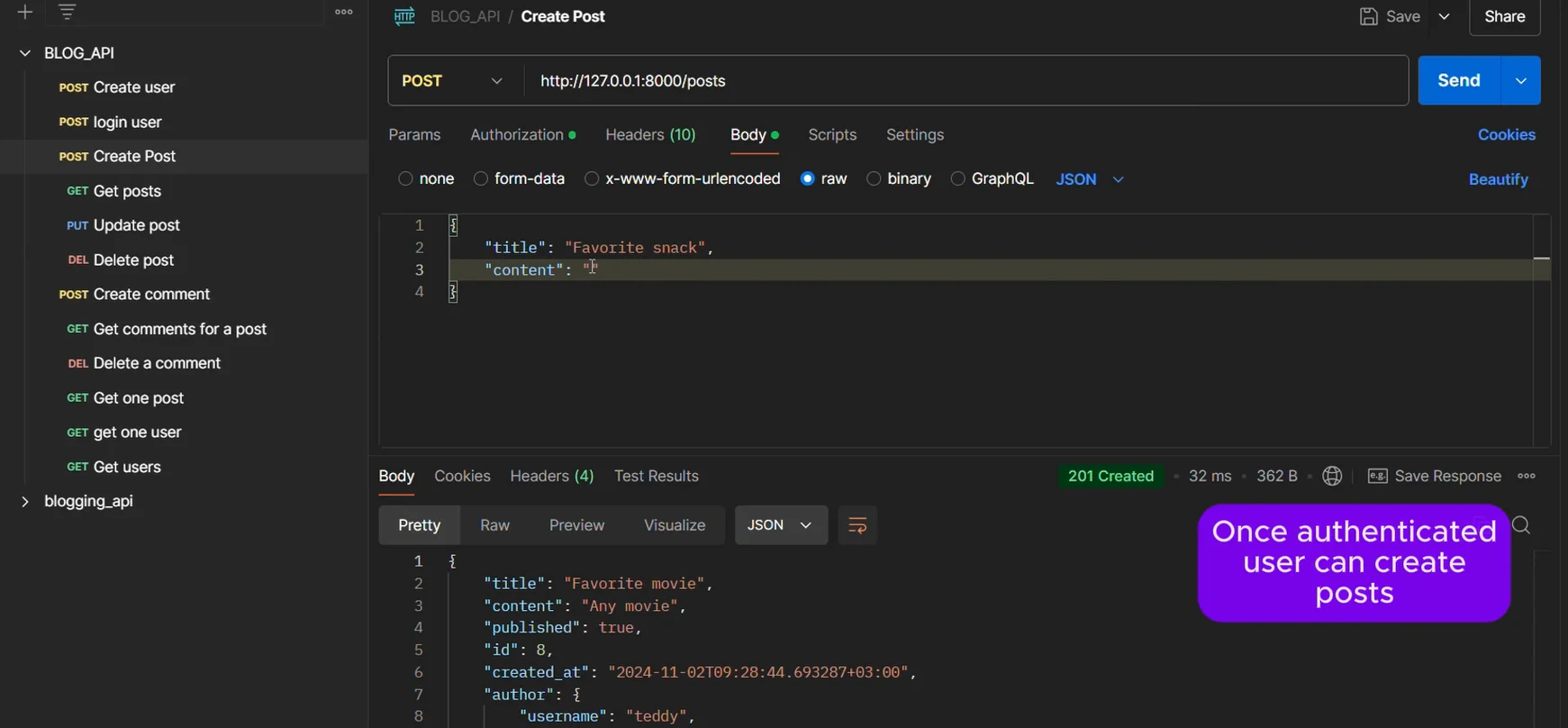Toggle word wrap icon in response viewer
This screenshot has width=1568, height=728.
click(x=857, y=525)
